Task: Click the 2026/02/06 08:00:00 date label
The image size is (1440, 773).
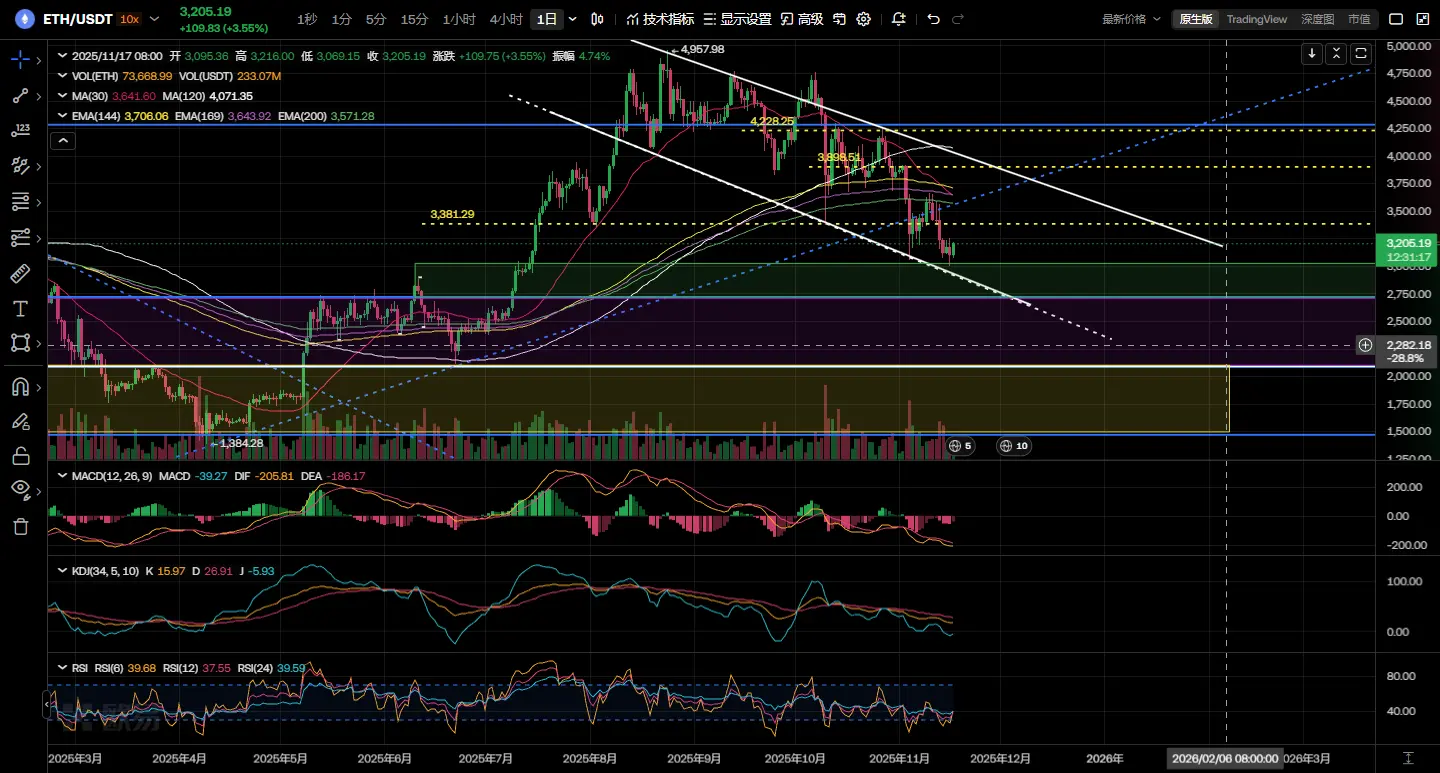Action: [x=1227, y=759]
